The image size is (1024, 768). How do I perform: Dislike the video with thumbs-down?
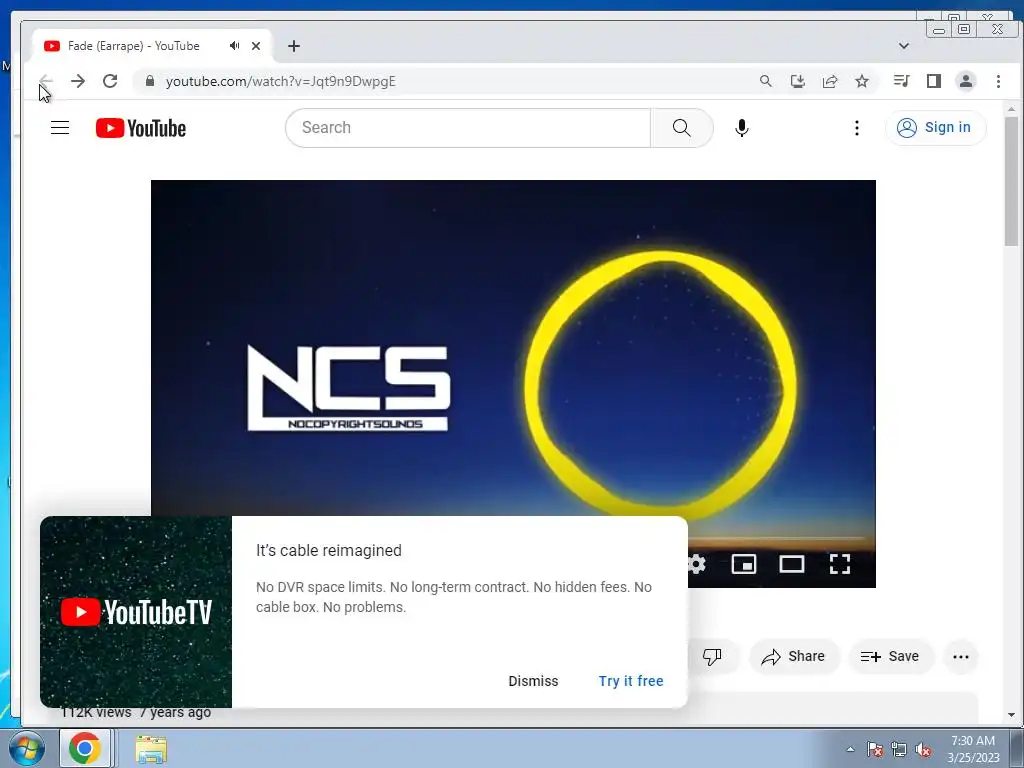(x=712, y=656)
